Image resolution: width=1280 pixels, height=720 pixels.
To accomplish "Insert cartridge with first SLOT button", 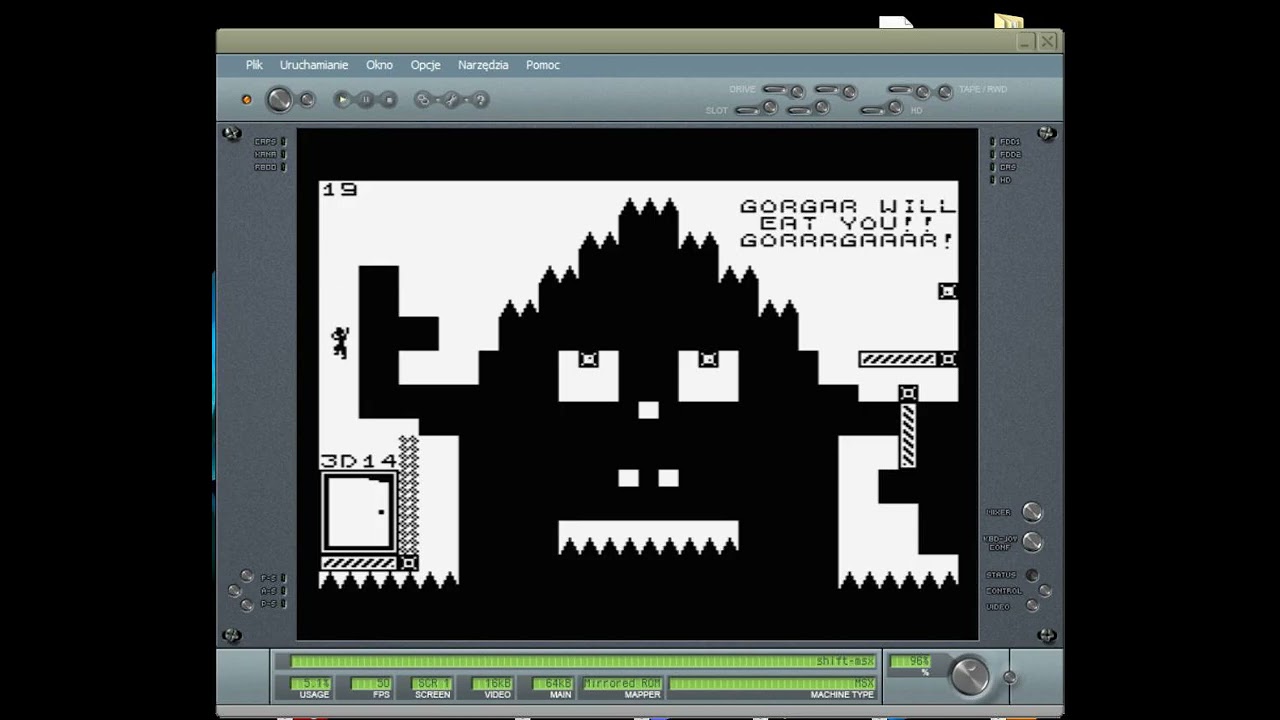I will (748, 110).
